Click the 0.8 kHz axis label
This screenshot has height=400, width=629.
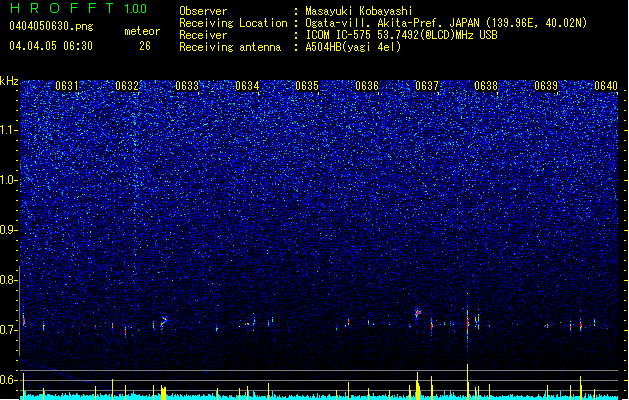9,280
